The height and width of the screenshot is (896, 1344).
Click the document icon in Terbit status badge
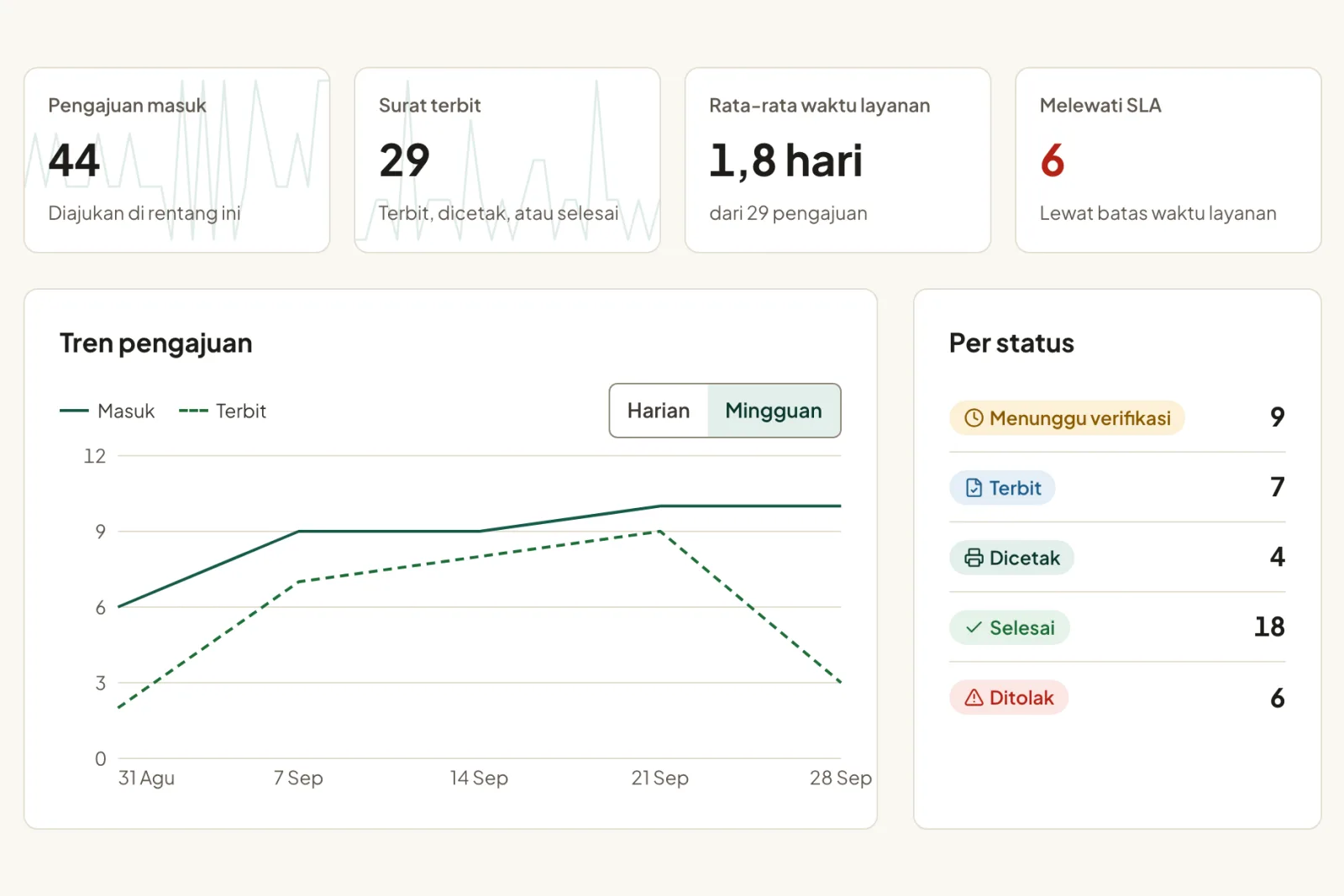tap(974, 488)
